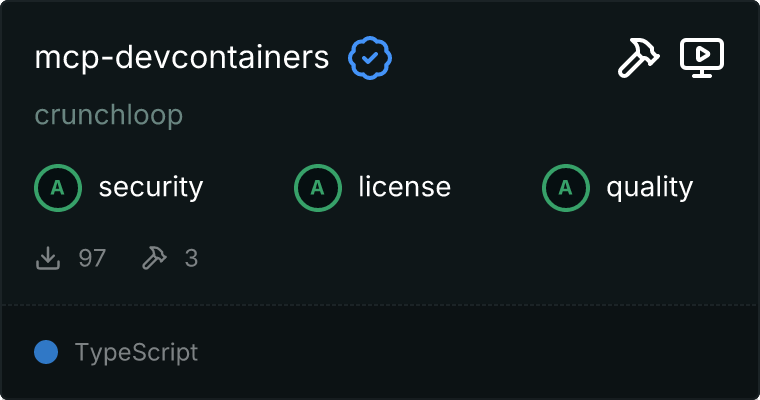Click the dashed divider above TypeScript
The image size is (760, 400).
pyautogui.click(x=380, y=305)
